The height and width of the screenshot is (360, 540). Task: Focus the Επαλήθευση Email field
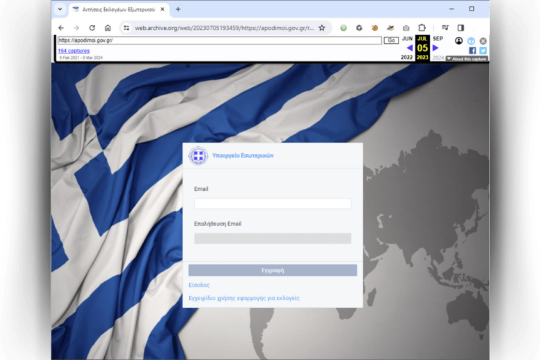pos(272,238)
